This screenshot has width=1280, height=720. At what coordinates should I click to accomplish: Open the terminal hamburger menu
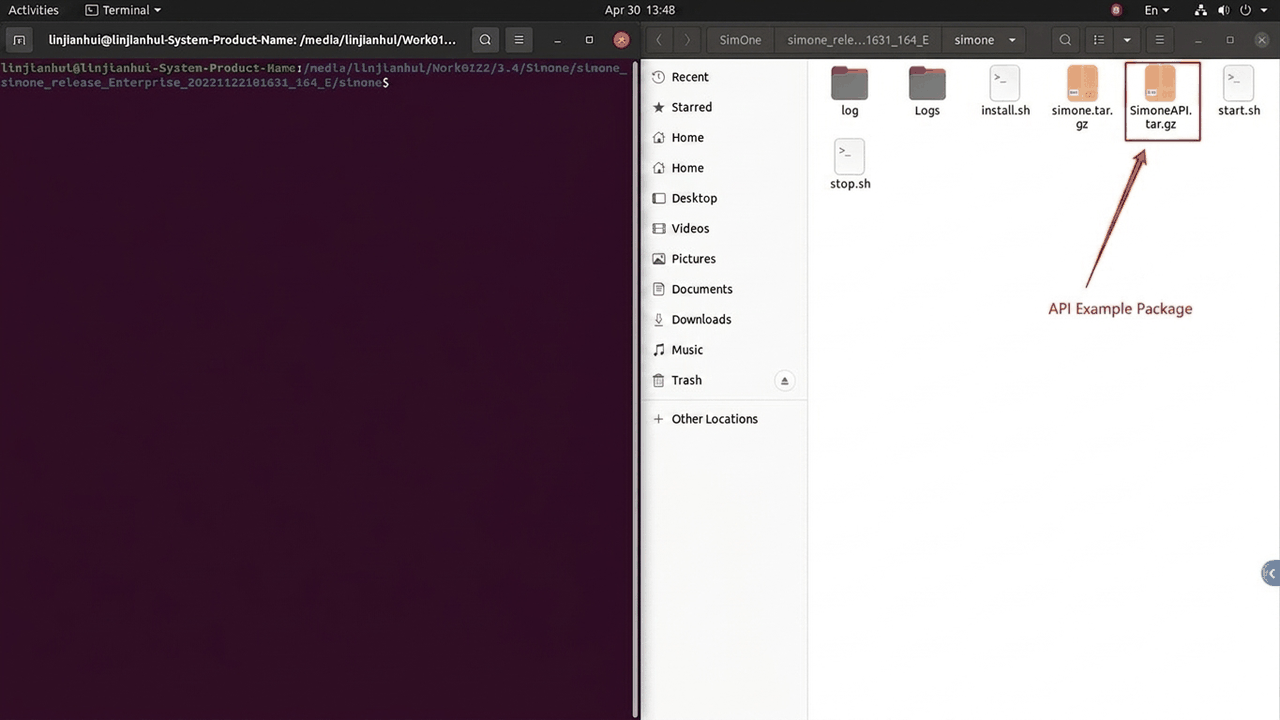pyautogui.click(x=518, y=40)
